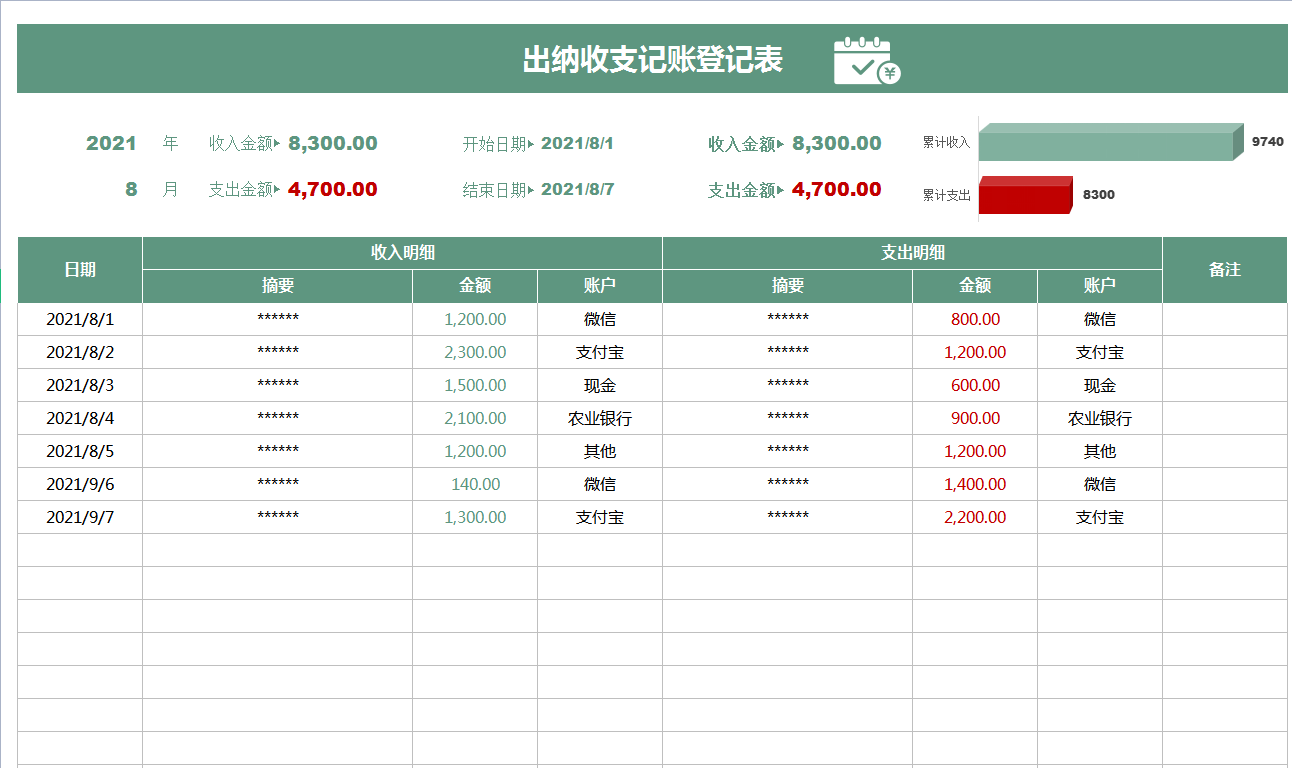Select expense amount 900.00
This screenshot has width=1292, height=768.
point(975,418)
